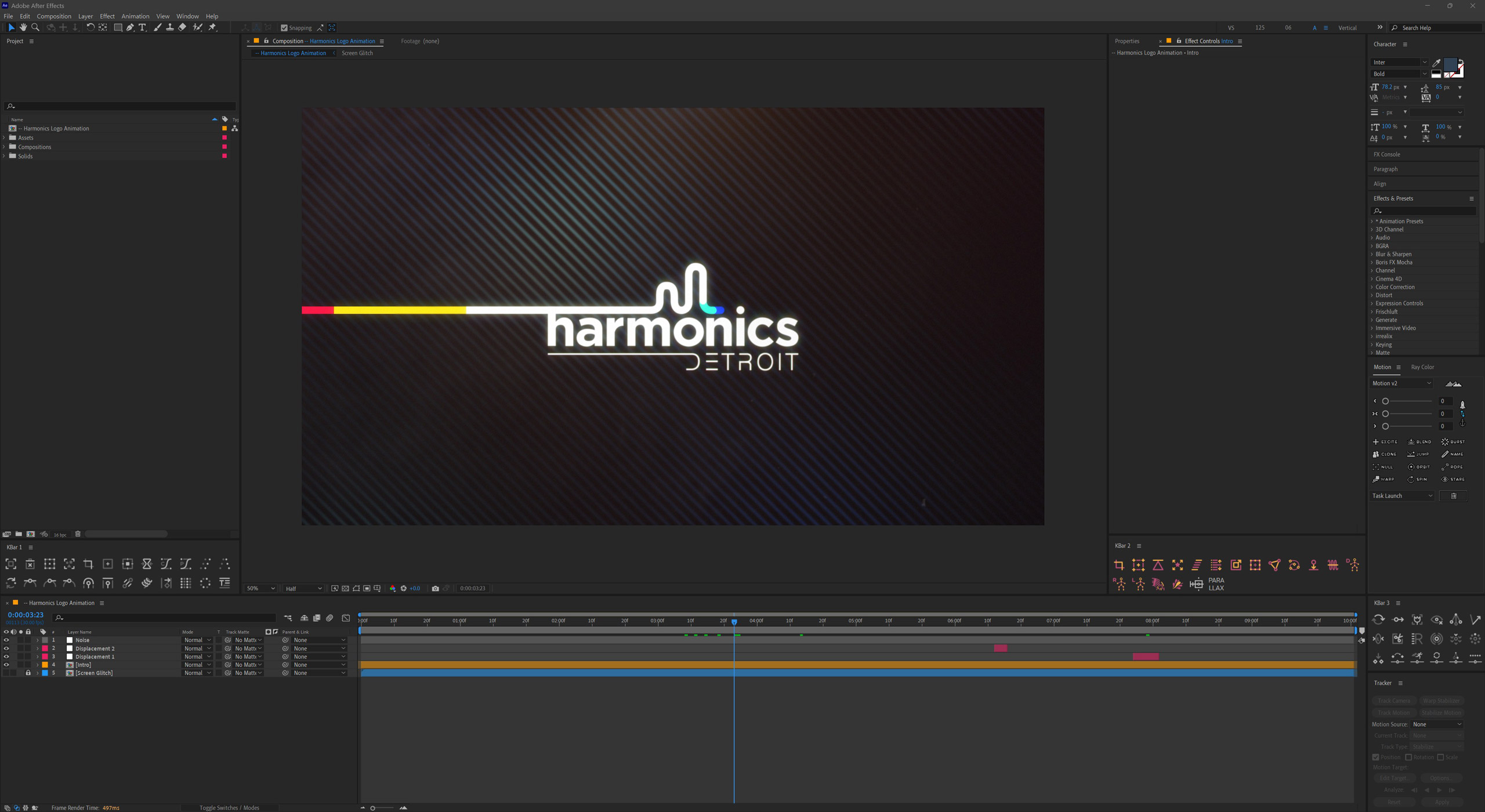Select the Pen tool in toolbar
The height and width of the screenshot is (812, 1485).
[130, 27]
